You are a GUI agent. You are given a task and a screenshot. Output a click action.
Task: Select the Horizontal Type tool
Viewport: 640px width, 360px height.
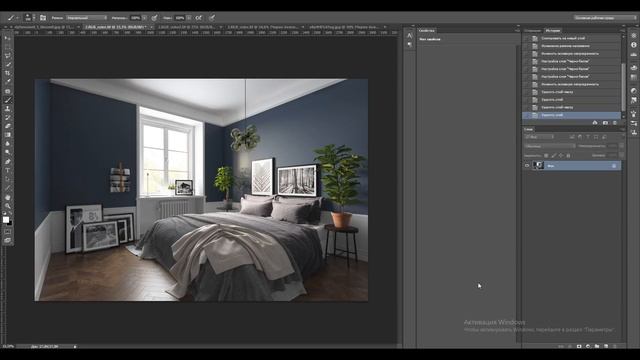[x=7, y=170]
